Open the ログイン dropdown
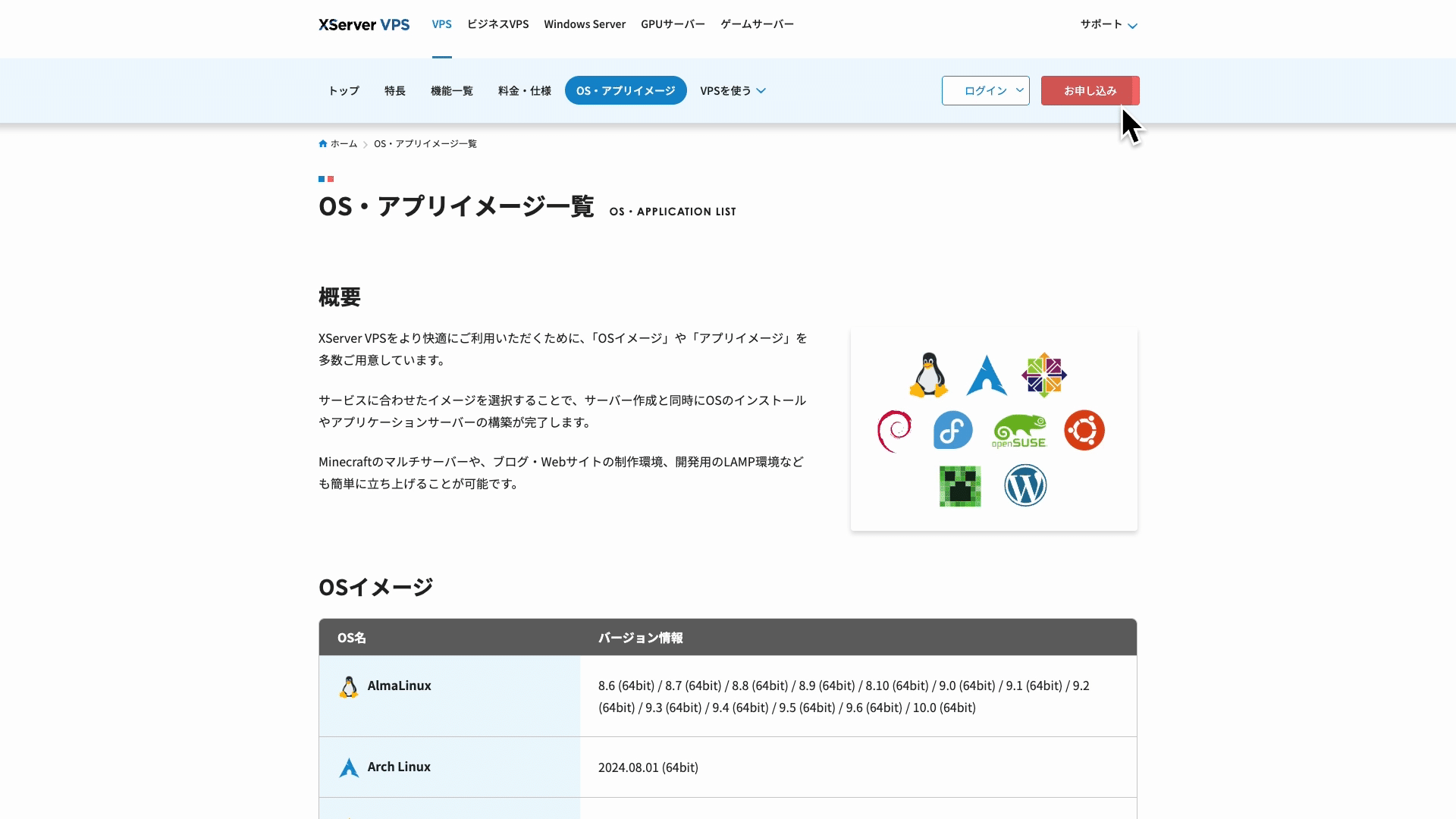Screen dimensions: 1456x819 [x=985, y=90]
